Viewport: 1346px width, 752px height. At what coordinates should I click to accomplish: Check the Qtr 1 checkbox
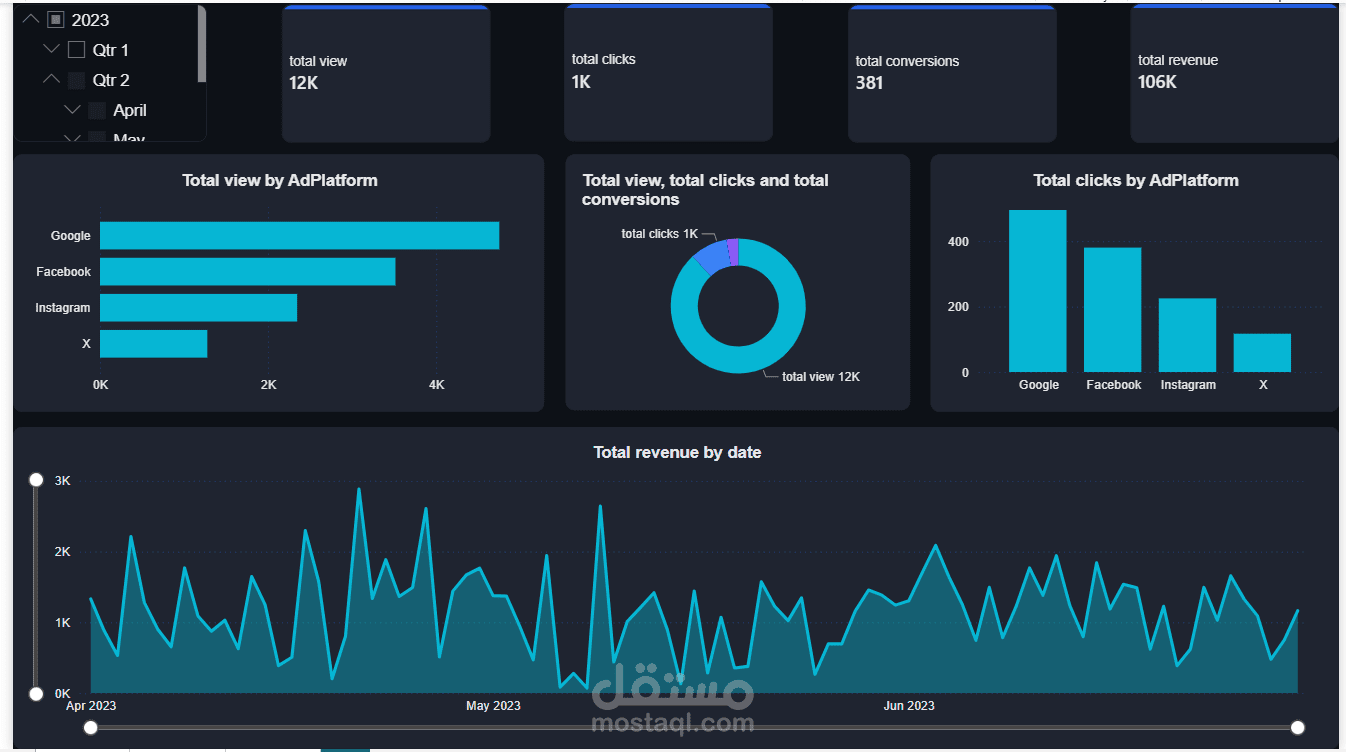coord(76,50)
